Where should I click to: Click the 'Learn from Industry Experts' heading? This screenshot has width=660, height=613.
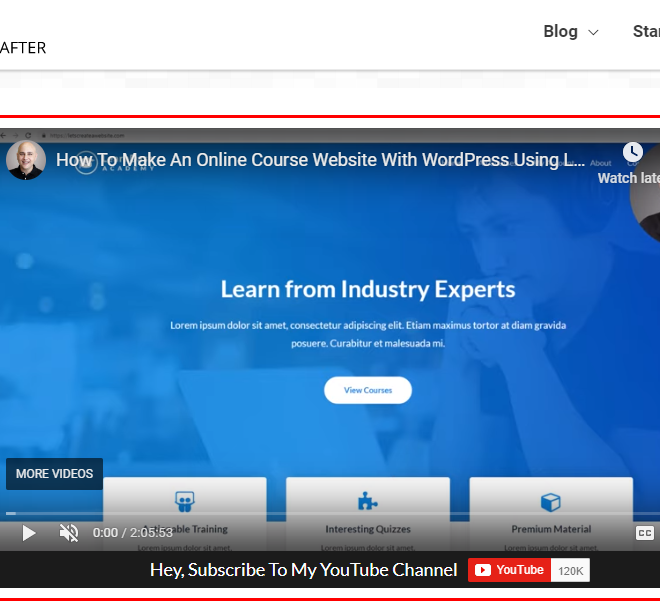click(368, 289)
